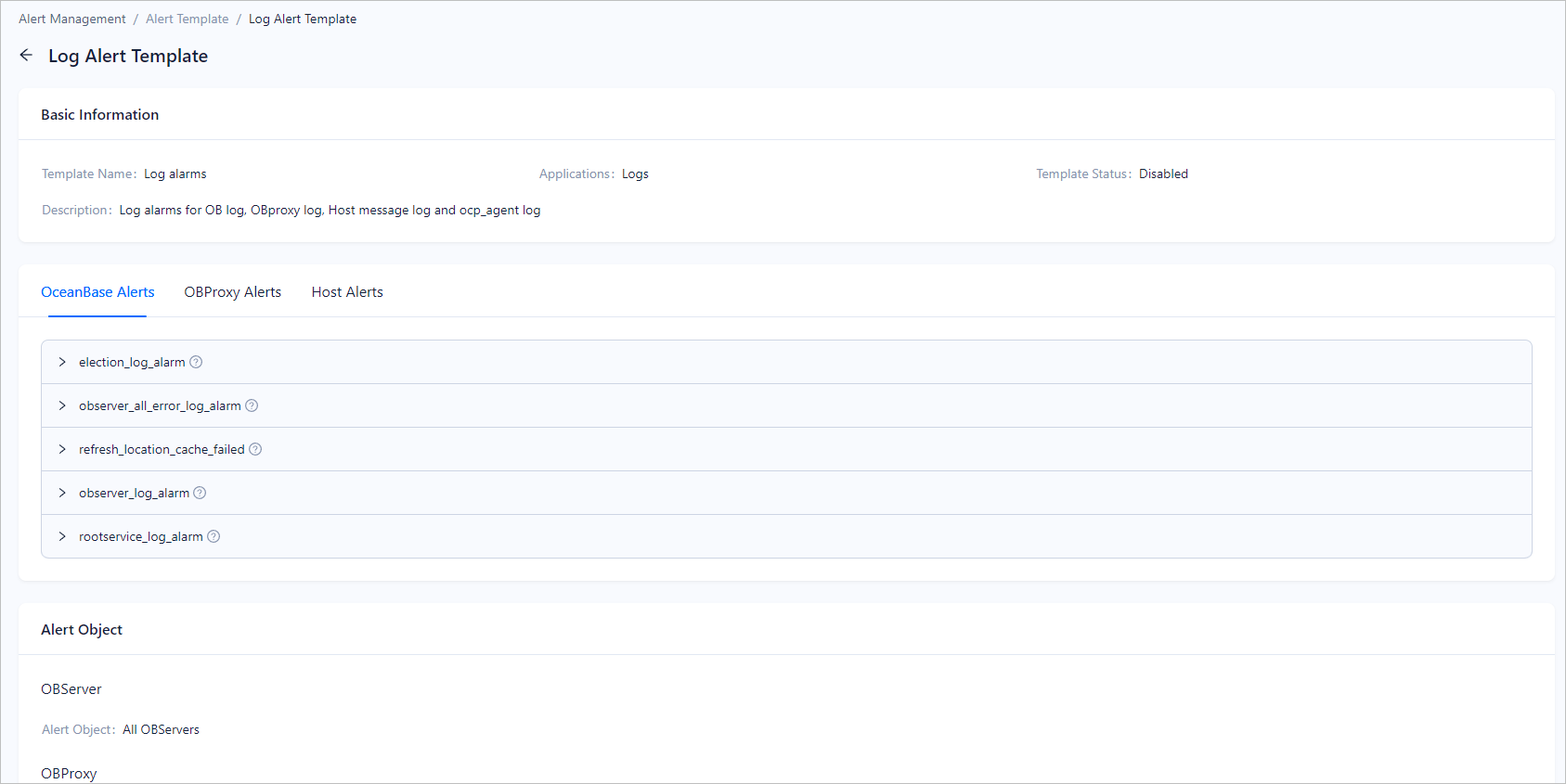
Task: Expand observer_all_error_log_alarm using its chevron
Action: tap(62, 405)
